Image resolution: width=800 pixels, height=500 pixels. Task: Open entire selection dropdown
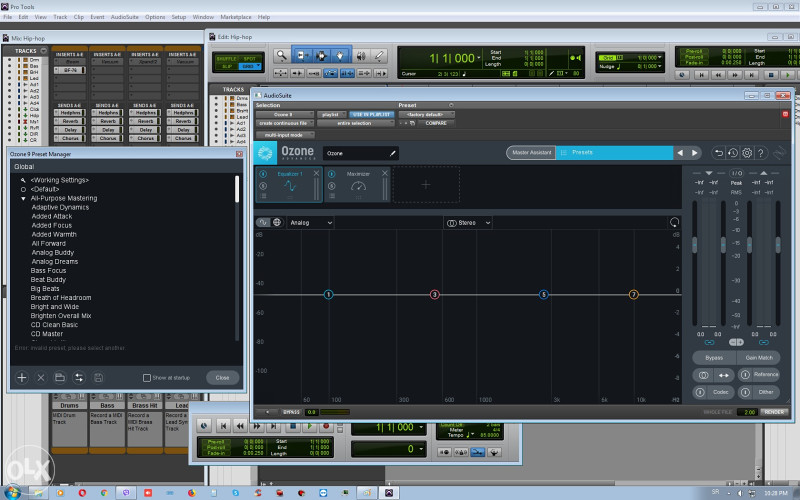(356, 123)
